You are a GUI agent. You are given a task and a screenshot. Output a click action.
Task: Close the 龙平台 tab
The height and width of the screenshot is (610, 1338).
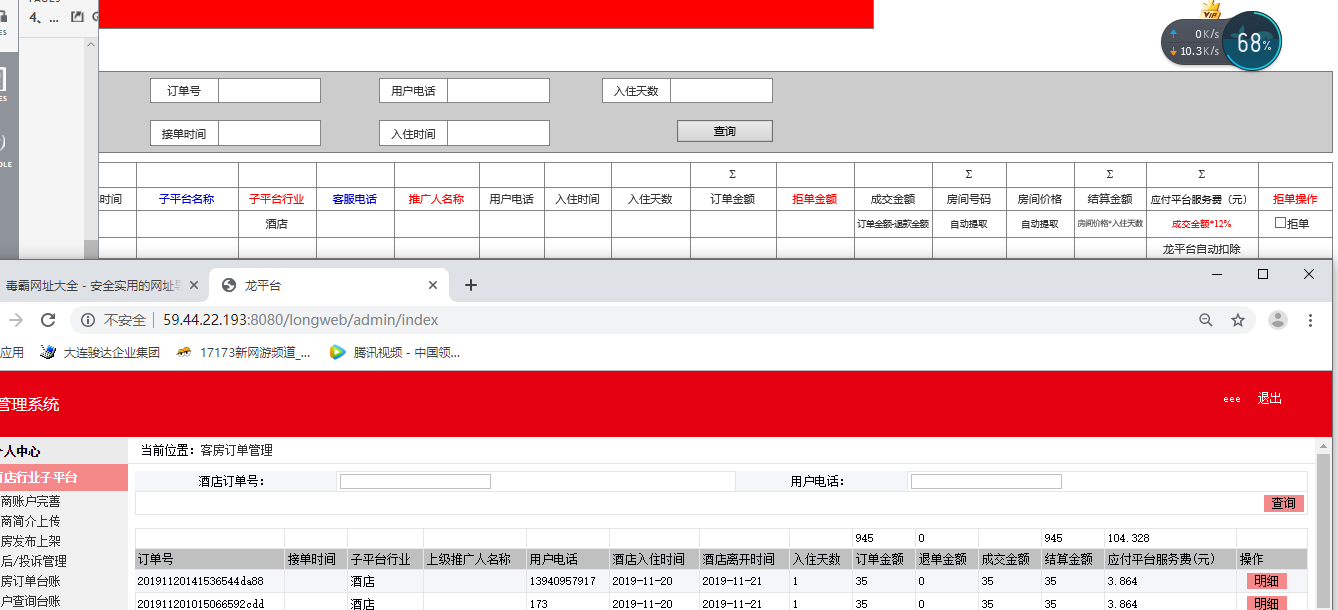coord(433,285)
